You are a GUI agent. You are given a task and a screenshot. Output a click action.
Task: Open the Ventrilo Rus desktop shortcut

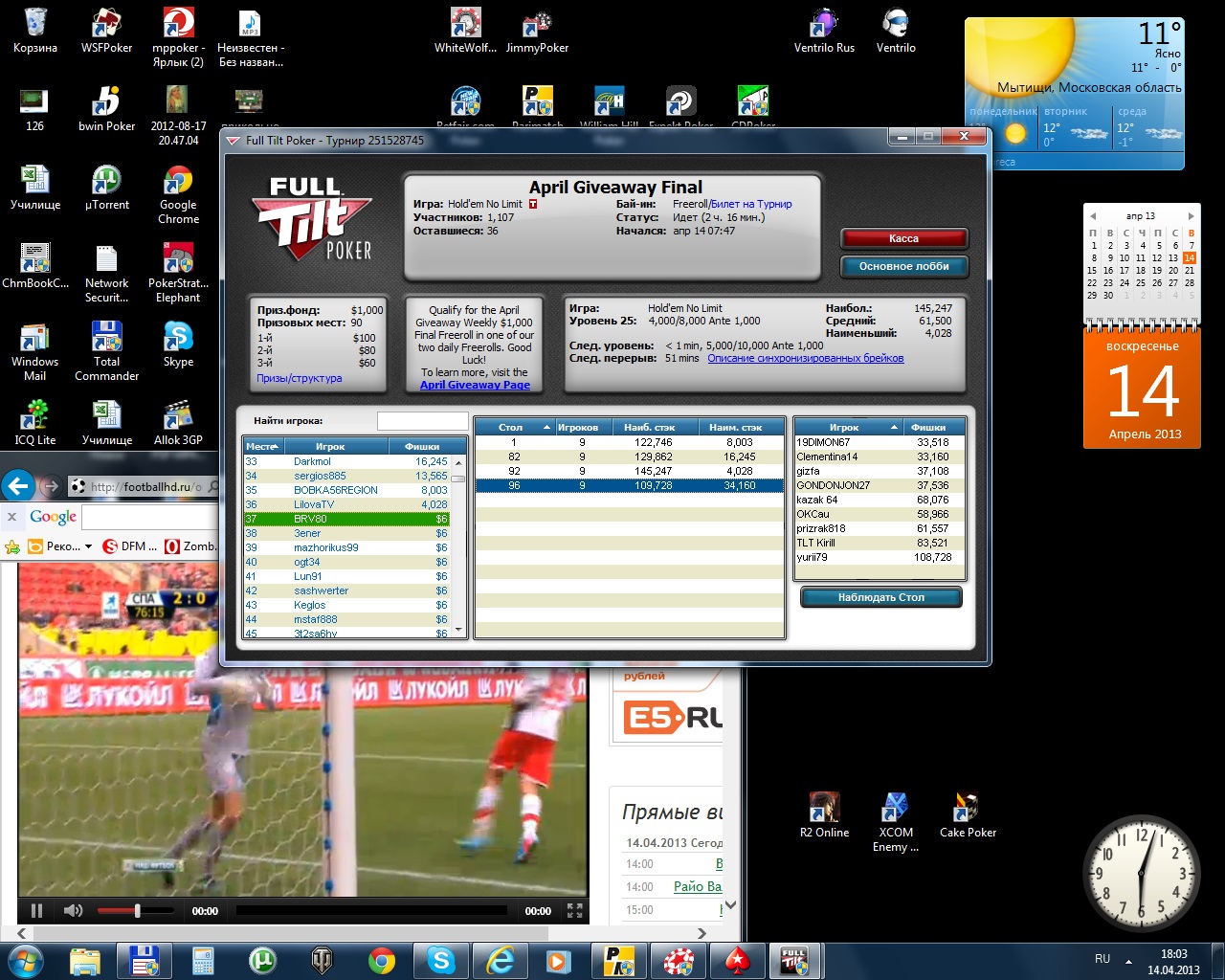click(824, 31)
